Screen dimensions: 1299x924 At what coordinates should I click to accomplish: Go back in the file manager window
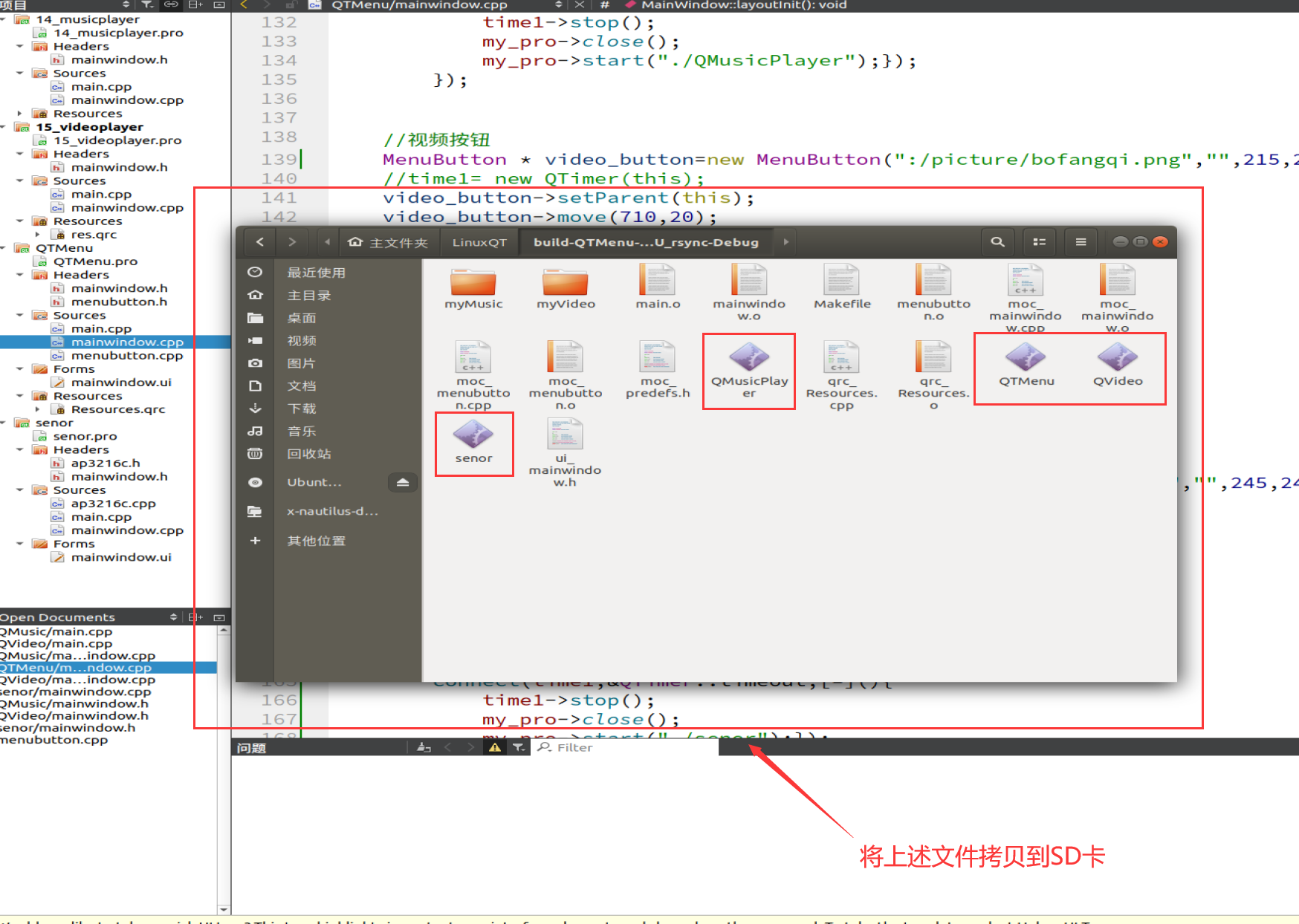point(259,242)
